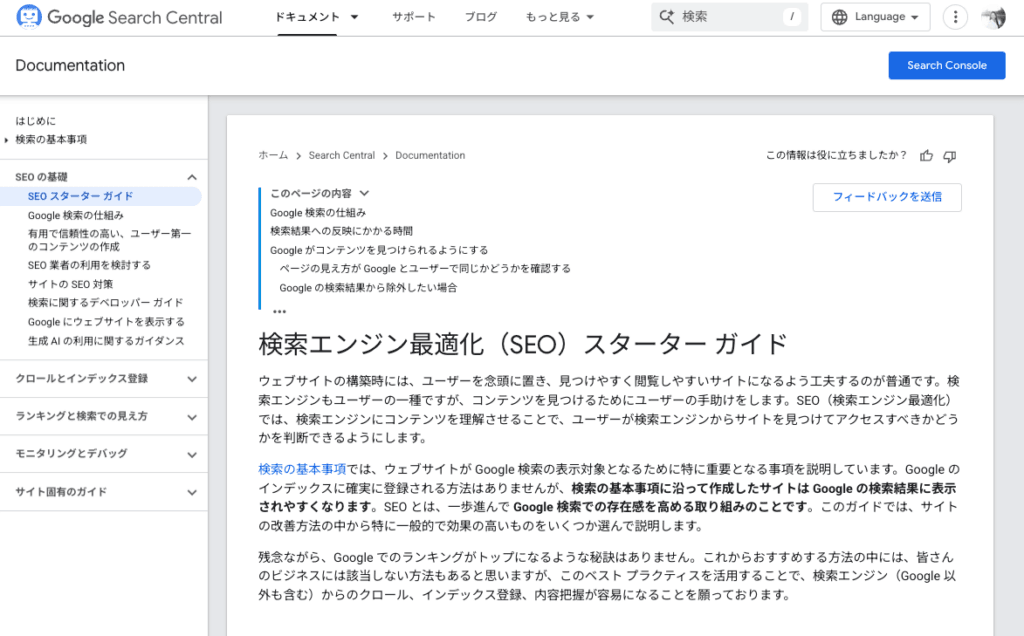1024x636 pixels.
Task: Open the Language dropdown
Action: (875, 17)
